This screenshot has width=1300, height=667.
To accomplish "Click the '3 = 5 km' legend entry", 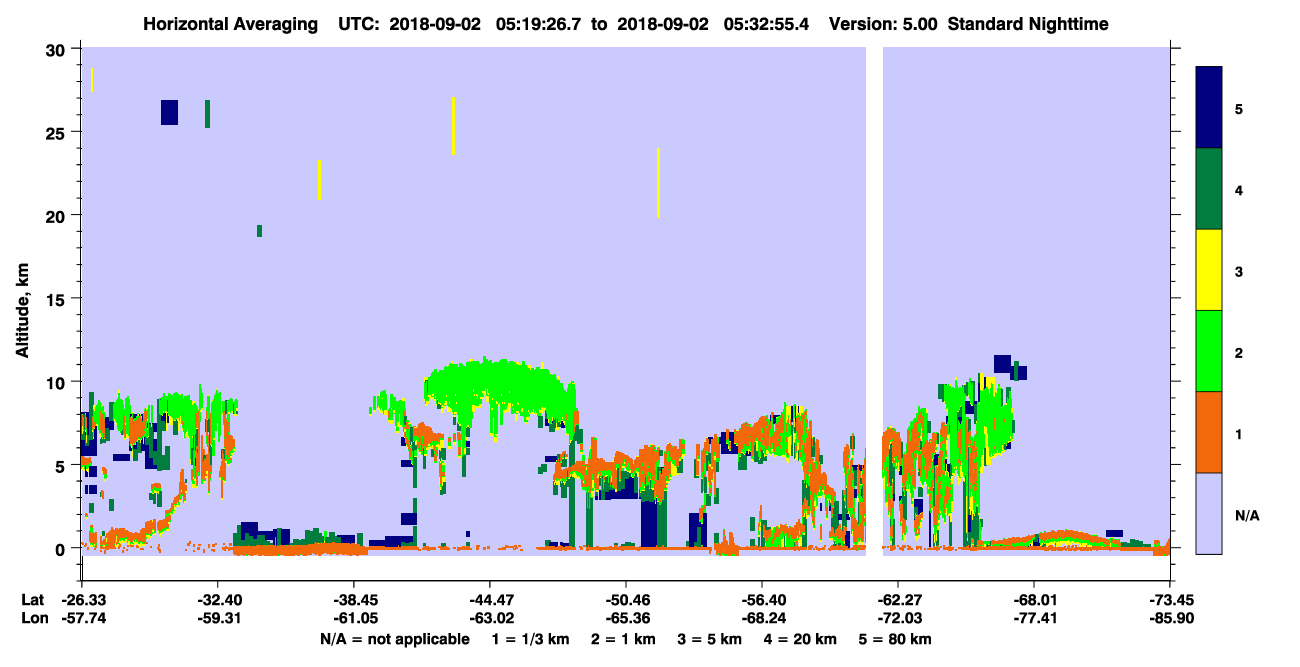I will coord(710,639).
